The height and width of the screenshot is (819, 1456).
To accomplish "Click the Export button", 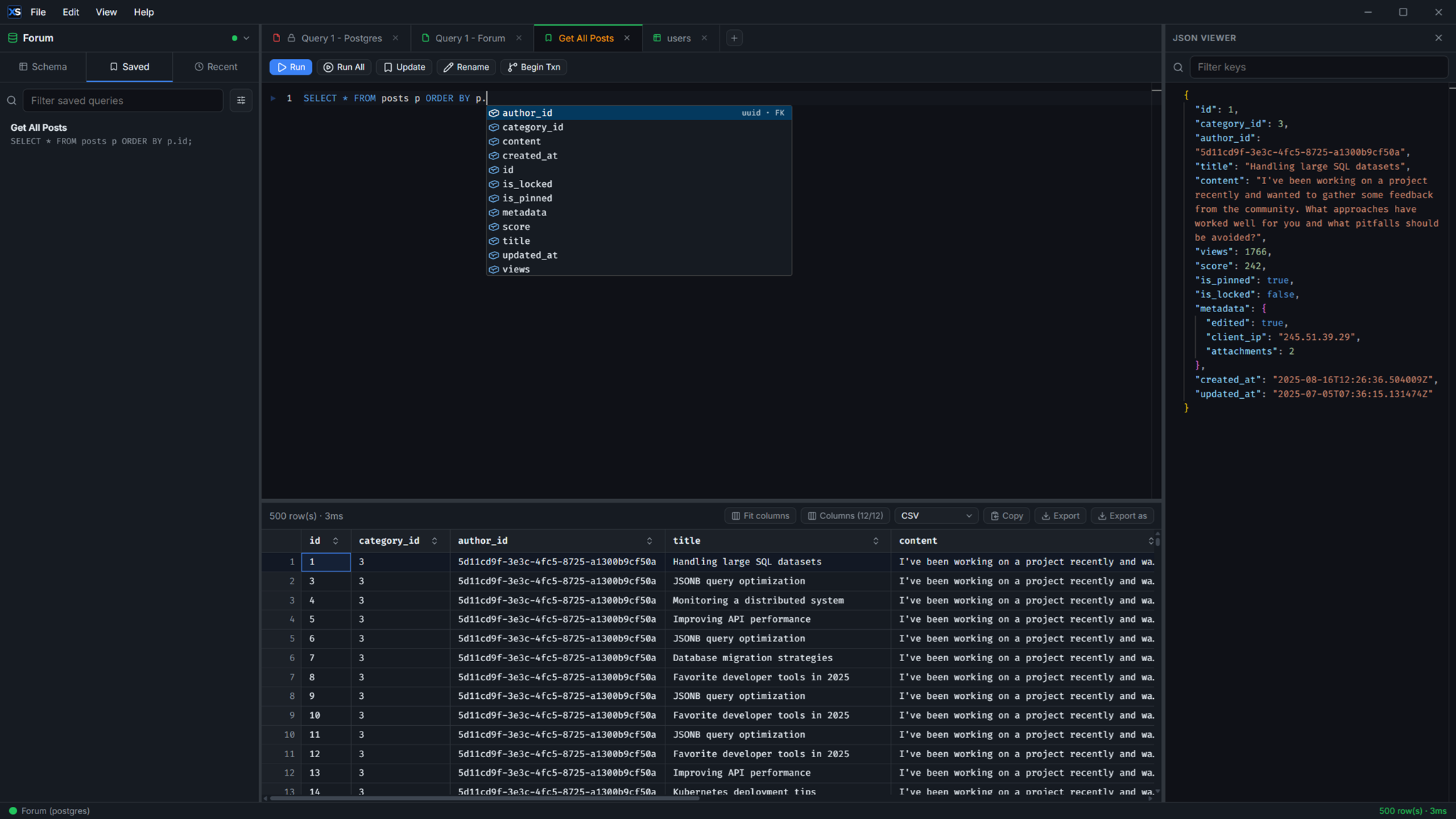I will click(1060, 516).
